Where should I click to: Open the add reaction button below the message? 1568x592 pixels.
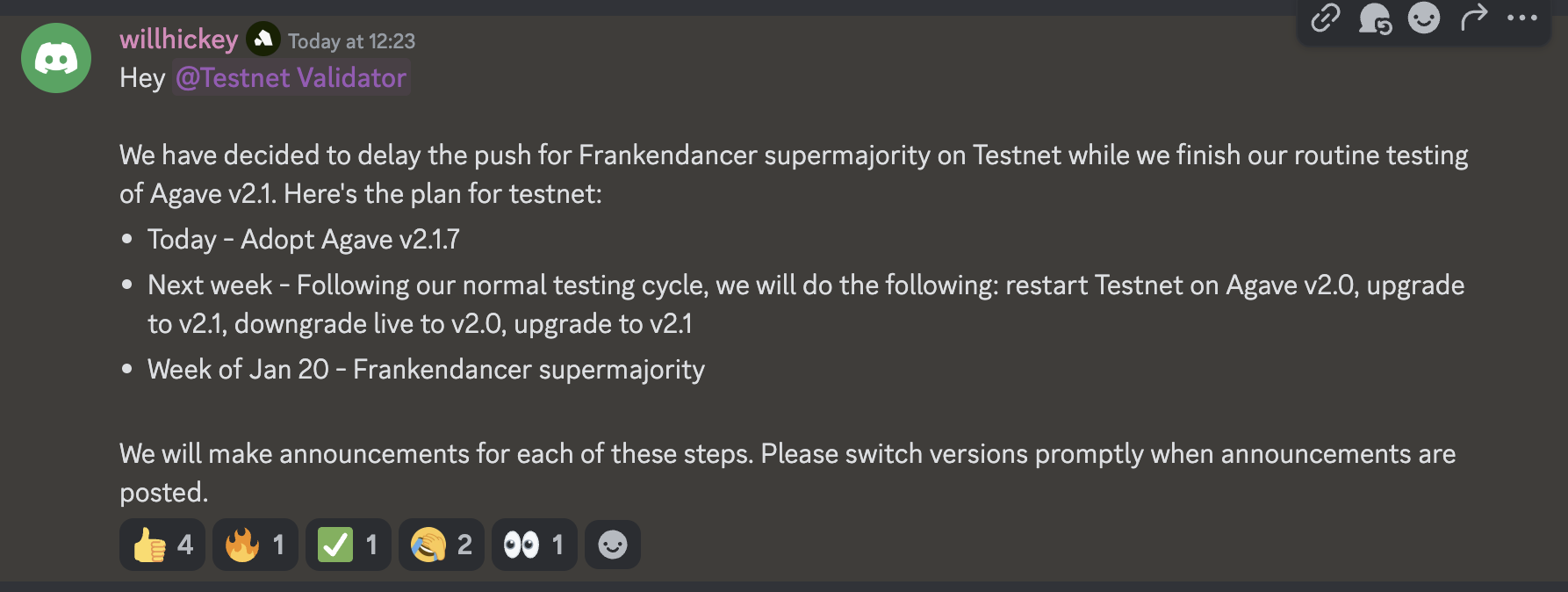pyautogui.click(x=612, y=545)
